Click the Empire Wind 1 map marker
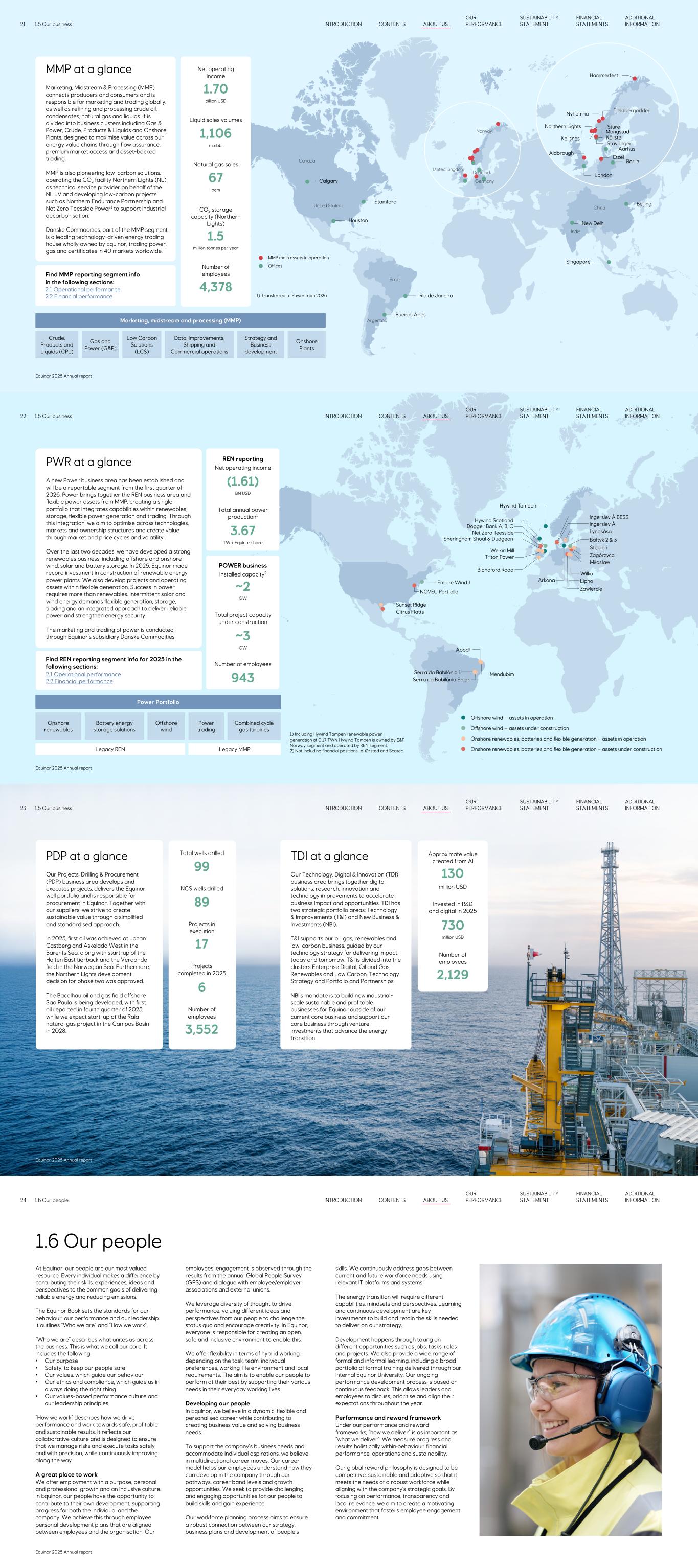Screen dimensions: 698x1568 pos(422,583)
